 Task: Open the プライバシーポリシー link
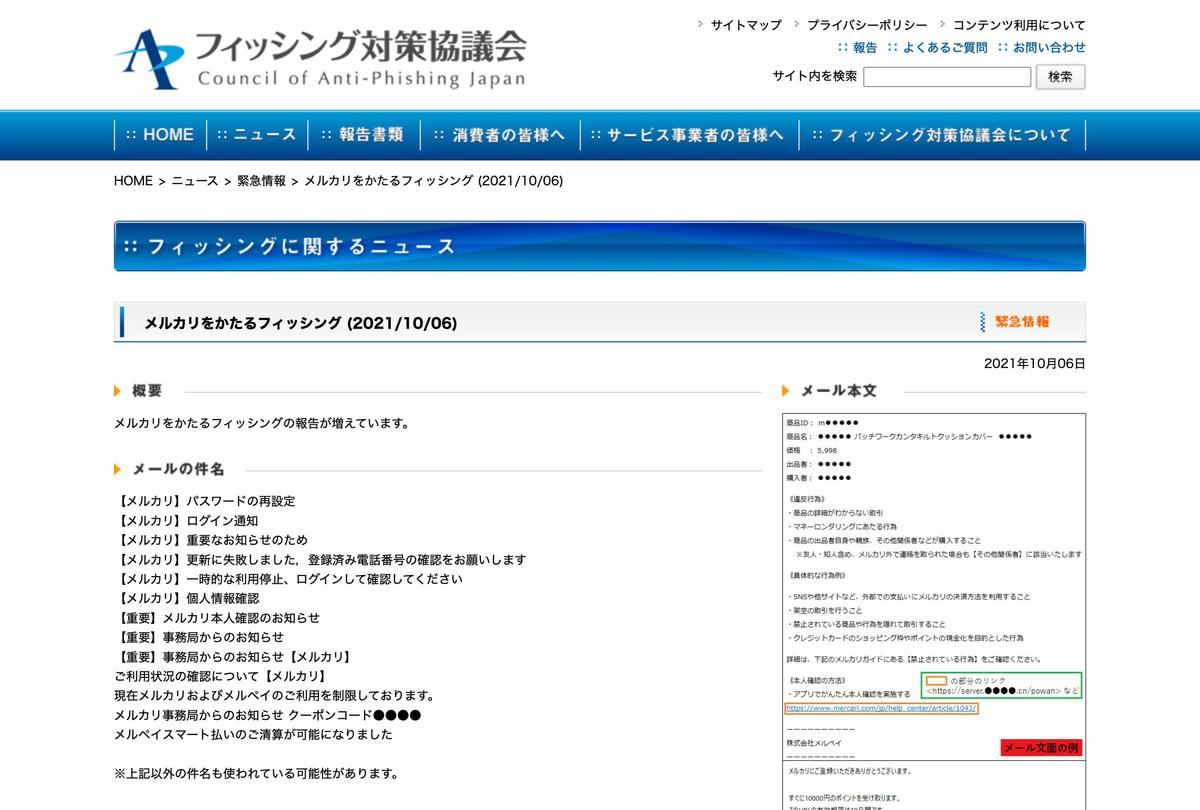pyautogui.click(x=867, y=25)
